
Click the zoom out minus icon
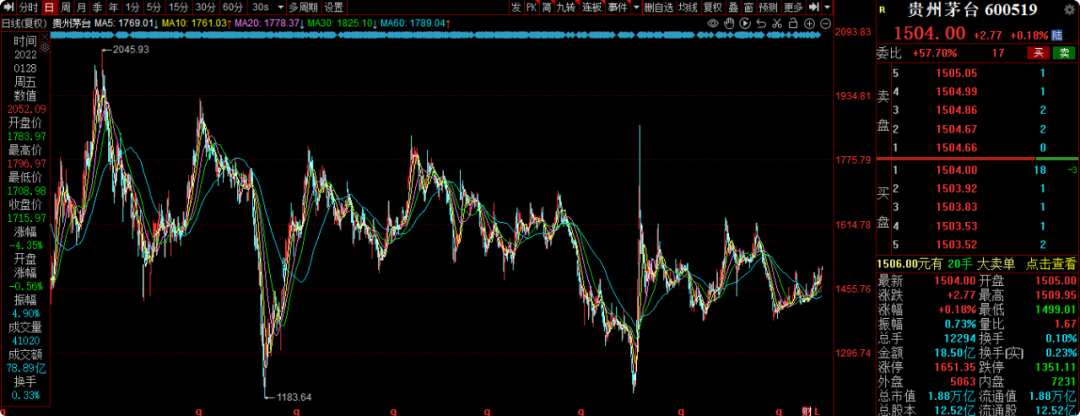(x=825, y=23)
